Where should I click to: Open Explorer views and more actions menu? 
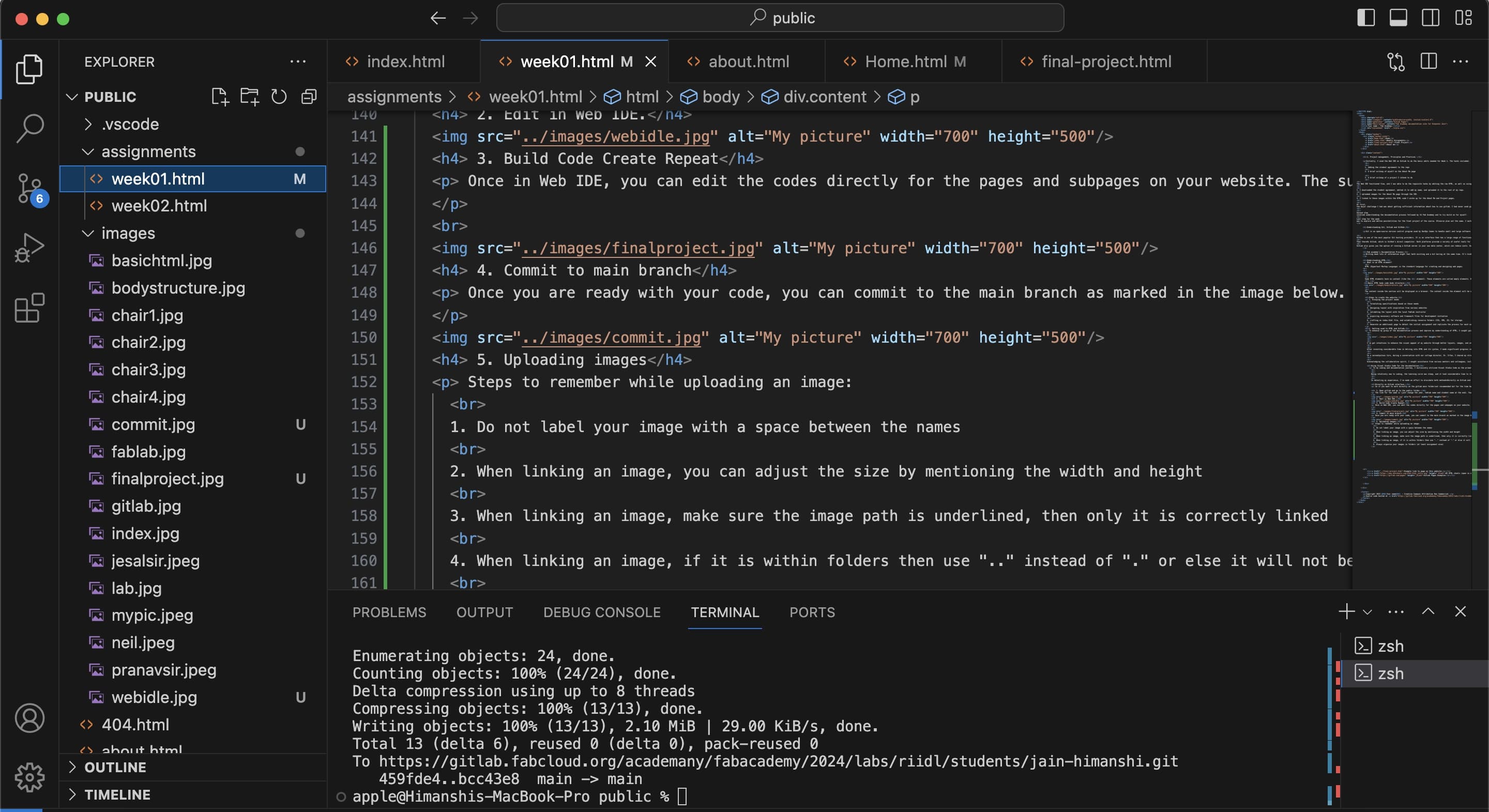tap(298, 62)
